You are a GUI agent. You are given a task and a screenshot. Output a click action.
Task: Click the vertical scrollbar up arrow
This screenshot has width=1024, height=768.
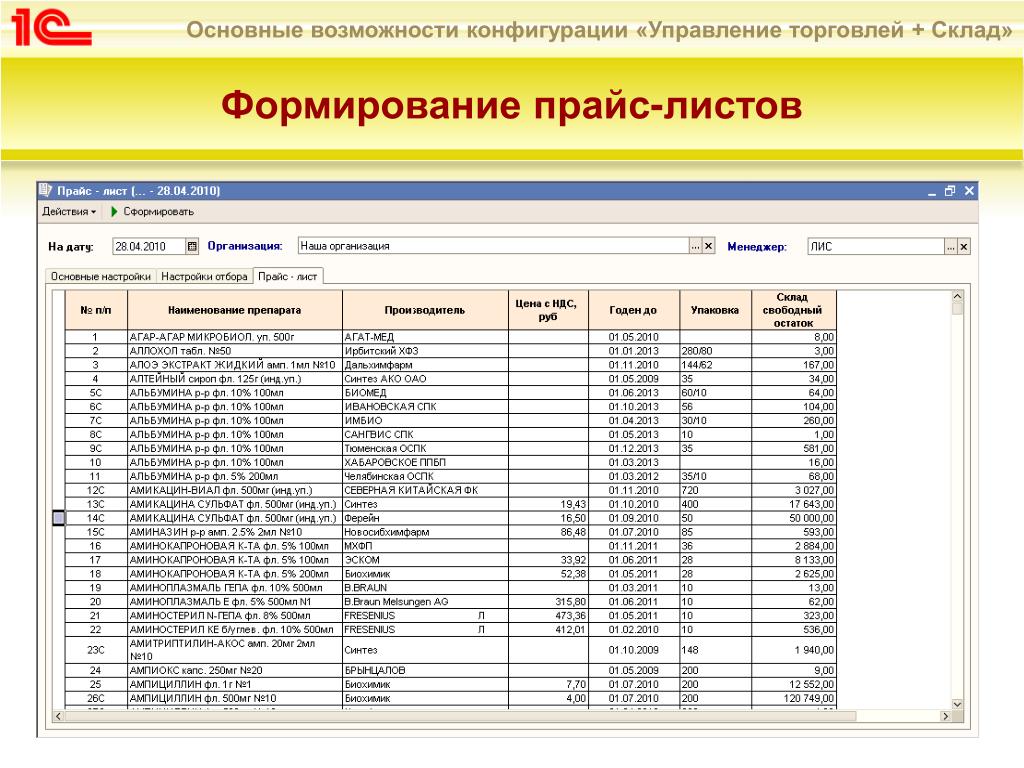957,296
